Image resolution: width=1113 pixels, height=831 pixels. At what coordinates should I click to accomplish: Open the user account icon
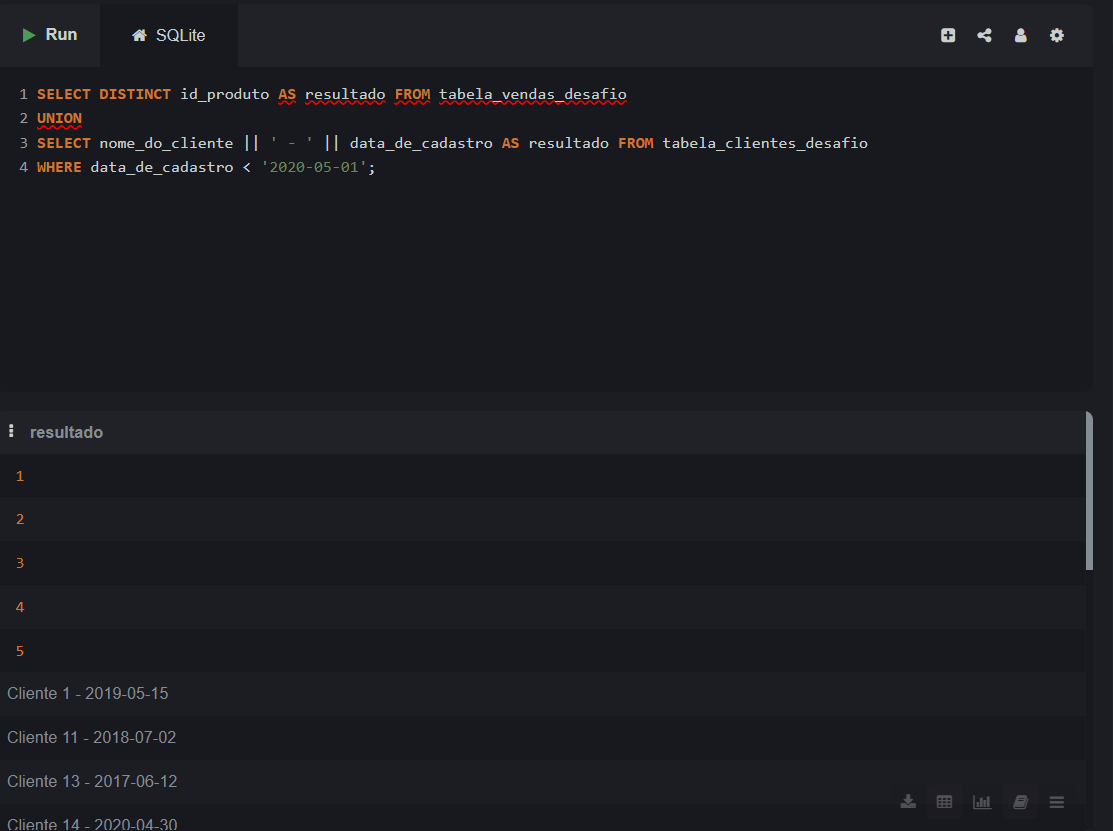click(1020, 35)
